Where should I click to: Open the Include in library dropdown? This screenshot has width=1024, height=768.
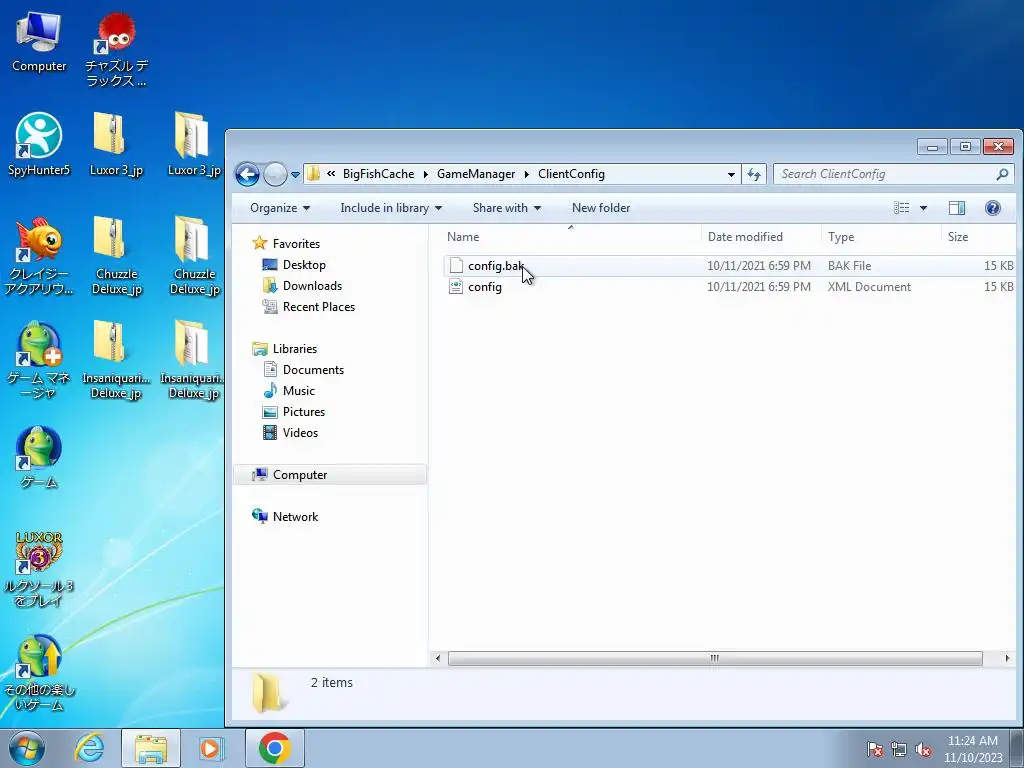391,208
